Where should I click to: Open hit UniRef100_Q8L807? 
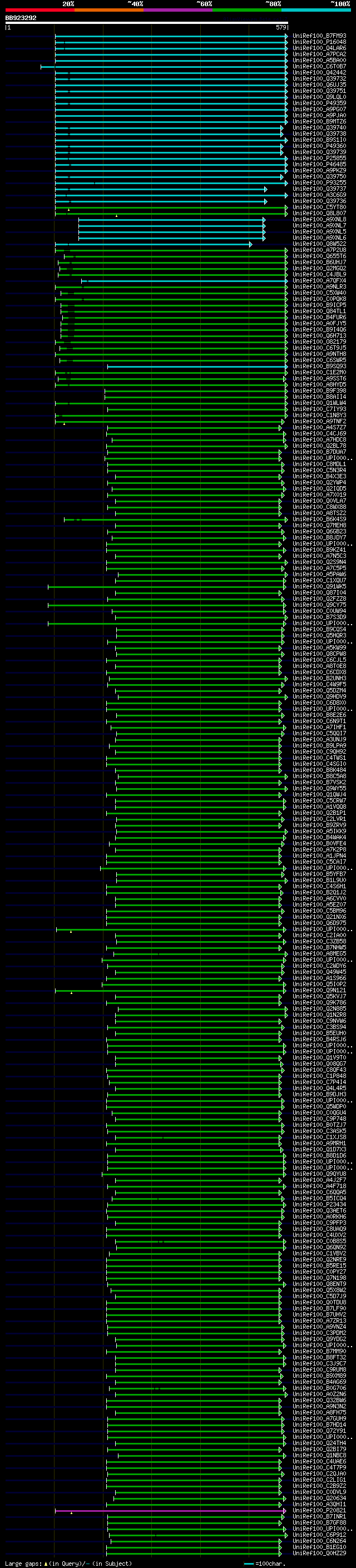(x=319, y=214)
